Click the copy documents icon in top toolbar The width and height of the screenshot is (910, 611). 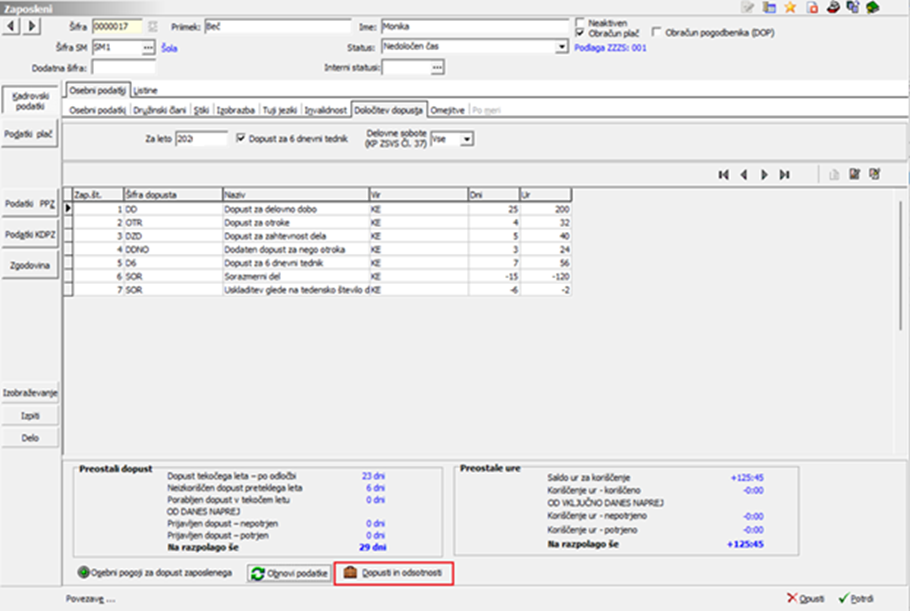pos(853,8)
